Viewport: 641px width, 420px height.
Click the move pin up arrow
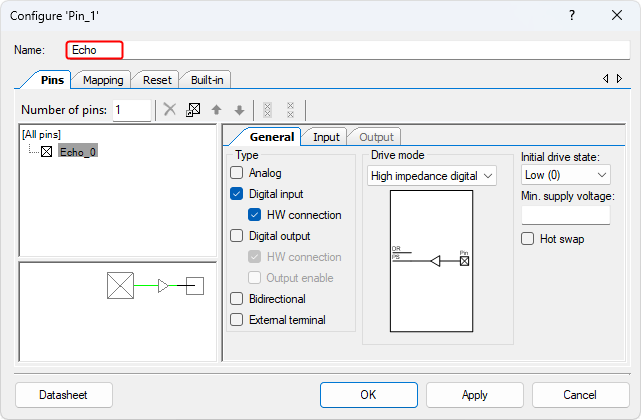click(216, 110)
